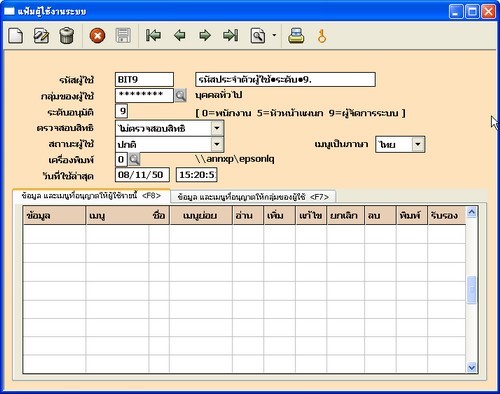Click the gold key password icon
The image size is (500, 394).
click(x=322, y=36)
